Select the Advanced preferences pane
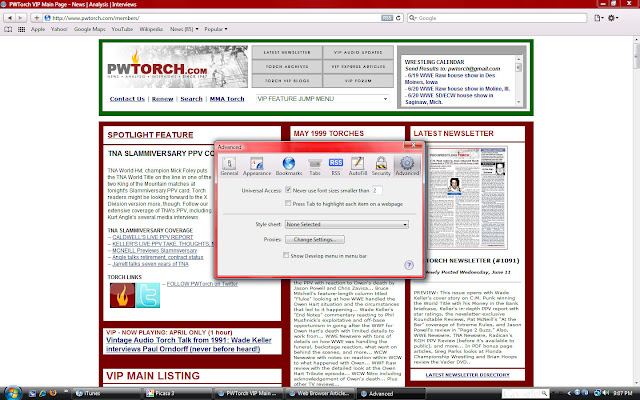Viewport: 640px width, 400px height. 407,166
